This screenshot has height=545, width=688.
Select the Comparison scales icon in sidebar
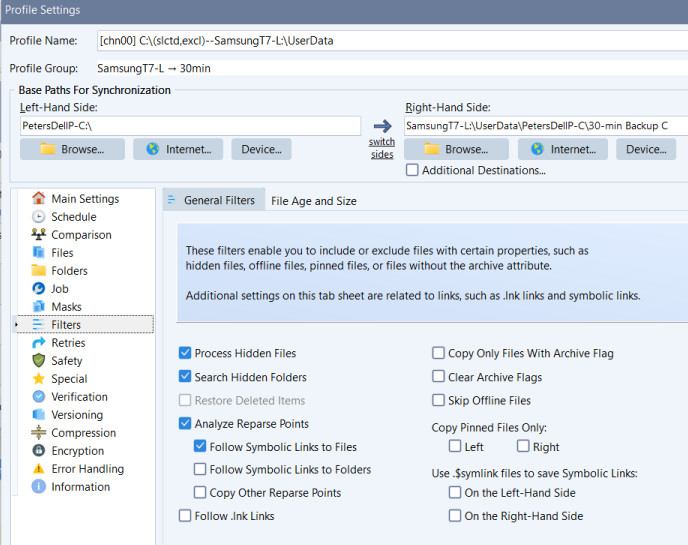(39, 235)
